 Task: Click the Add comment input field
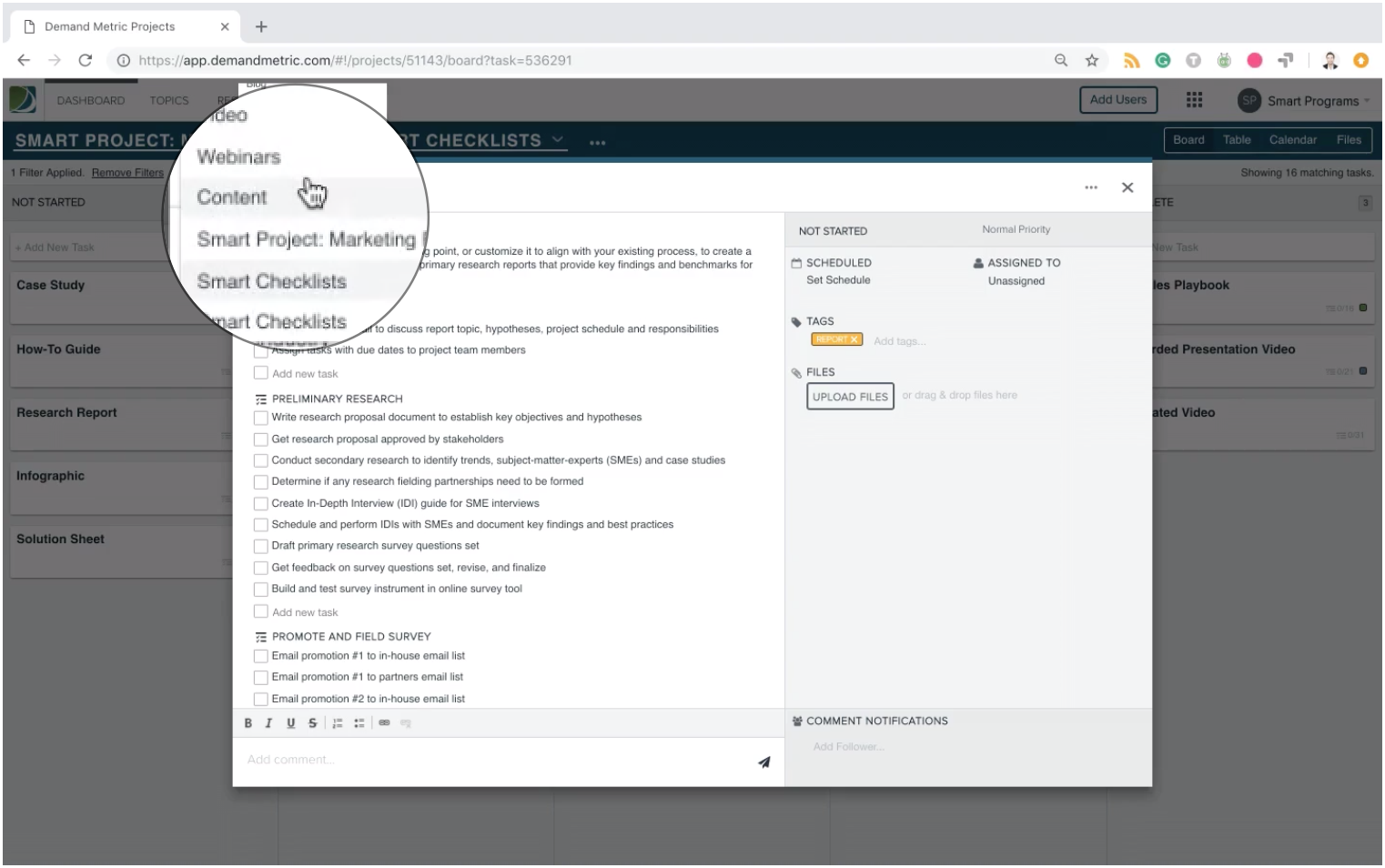point(496,761)
